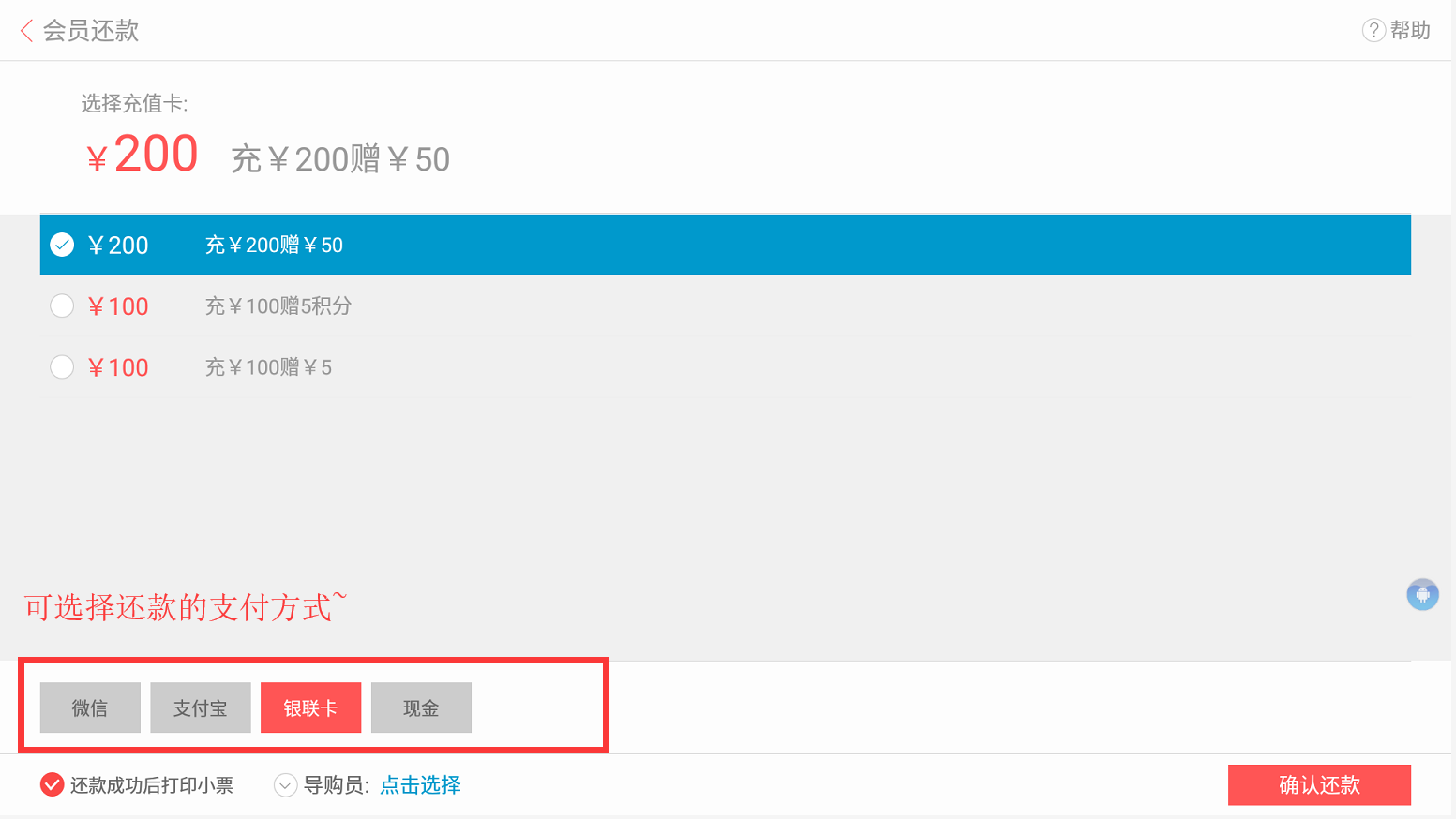
Task: Expand the 导购员 label selector
Action: (336, 785)
